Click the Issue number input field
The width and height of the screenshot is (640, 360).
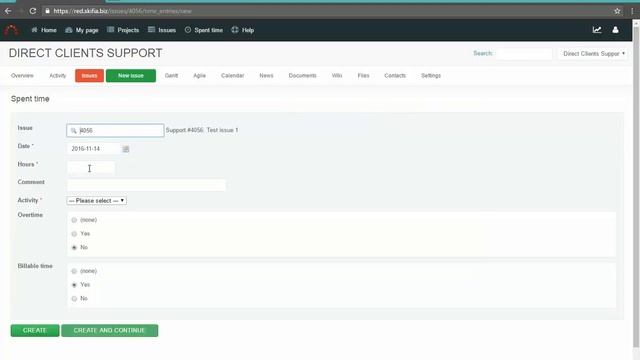coord(115,130)
